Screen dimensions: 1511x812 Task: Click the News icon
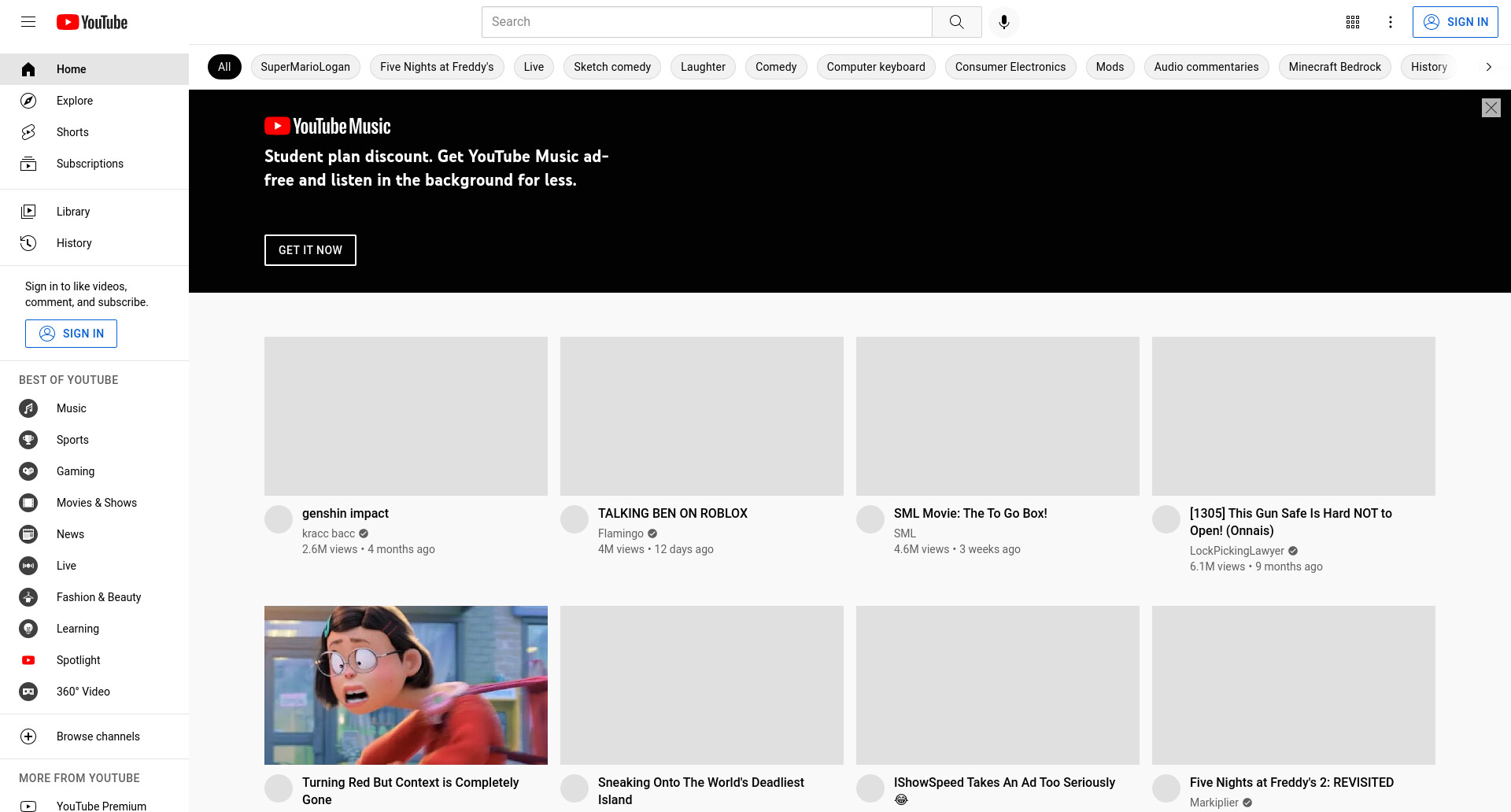pyautogui.click(x=28, y=534)
